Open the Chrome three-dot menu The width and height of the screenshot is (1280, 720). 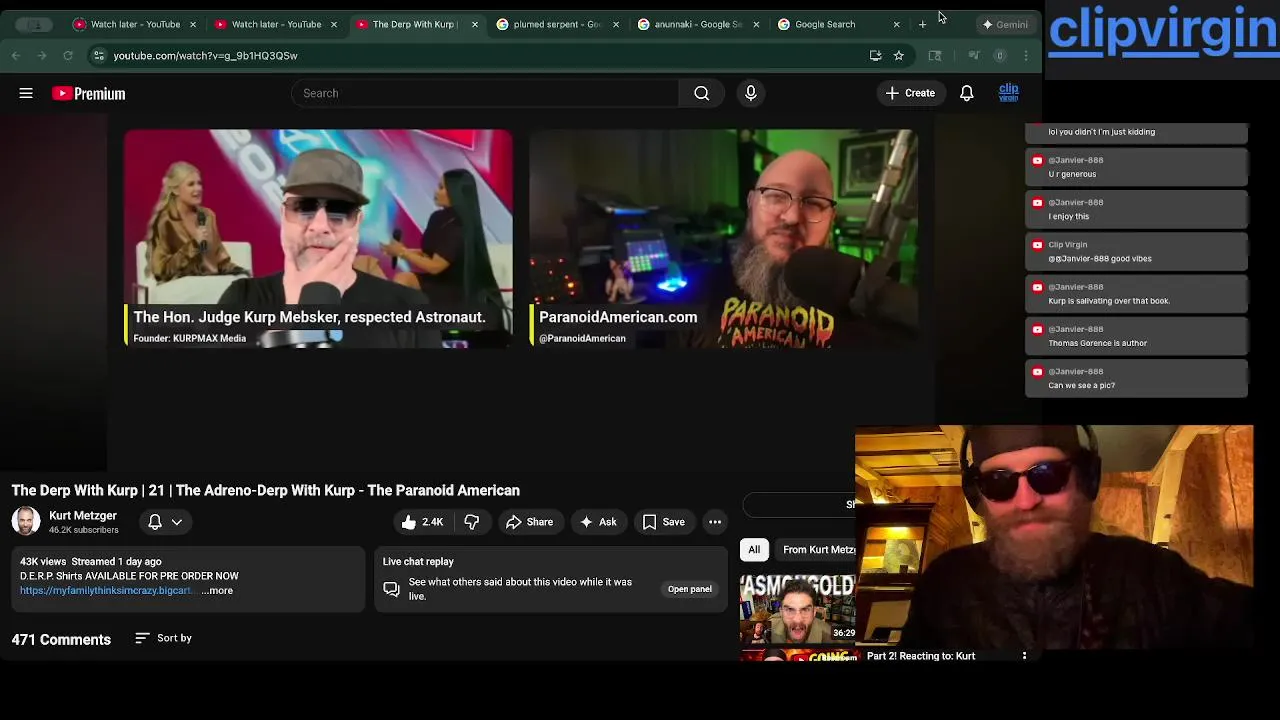click(1026, 56)
